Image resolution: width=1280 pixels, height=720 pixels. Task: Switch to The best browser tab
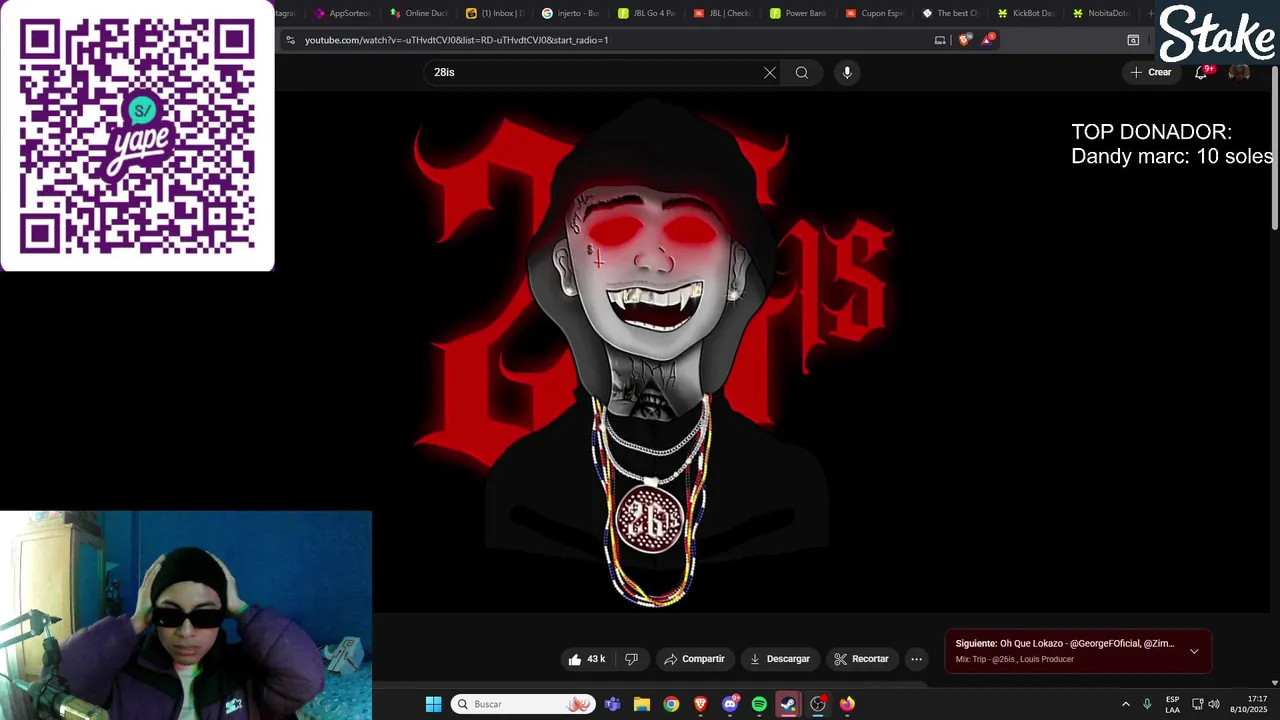950,13
